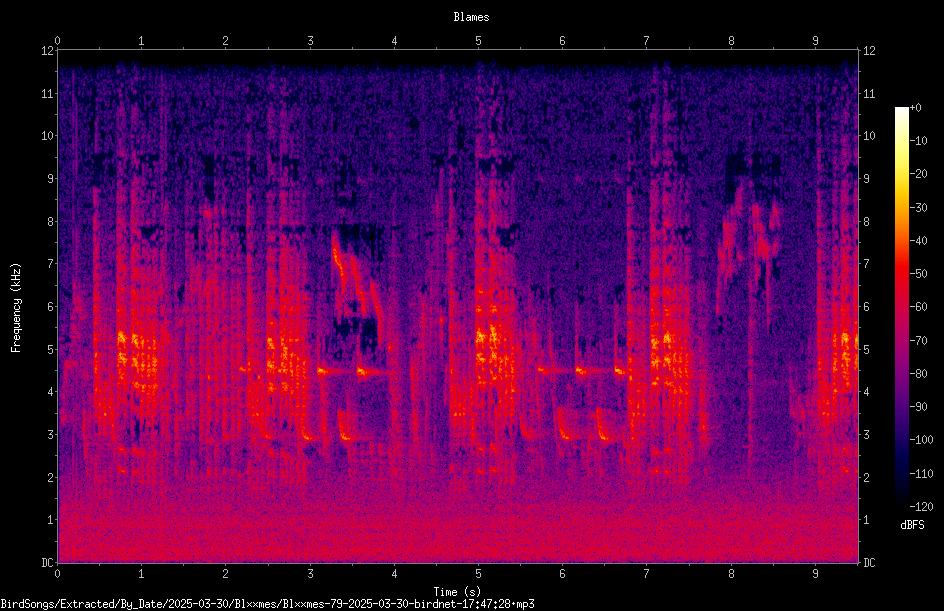Click the dBFS color scale gradient bar
Image resolution: width=944 pixels, height=611 pixels.
902,307
